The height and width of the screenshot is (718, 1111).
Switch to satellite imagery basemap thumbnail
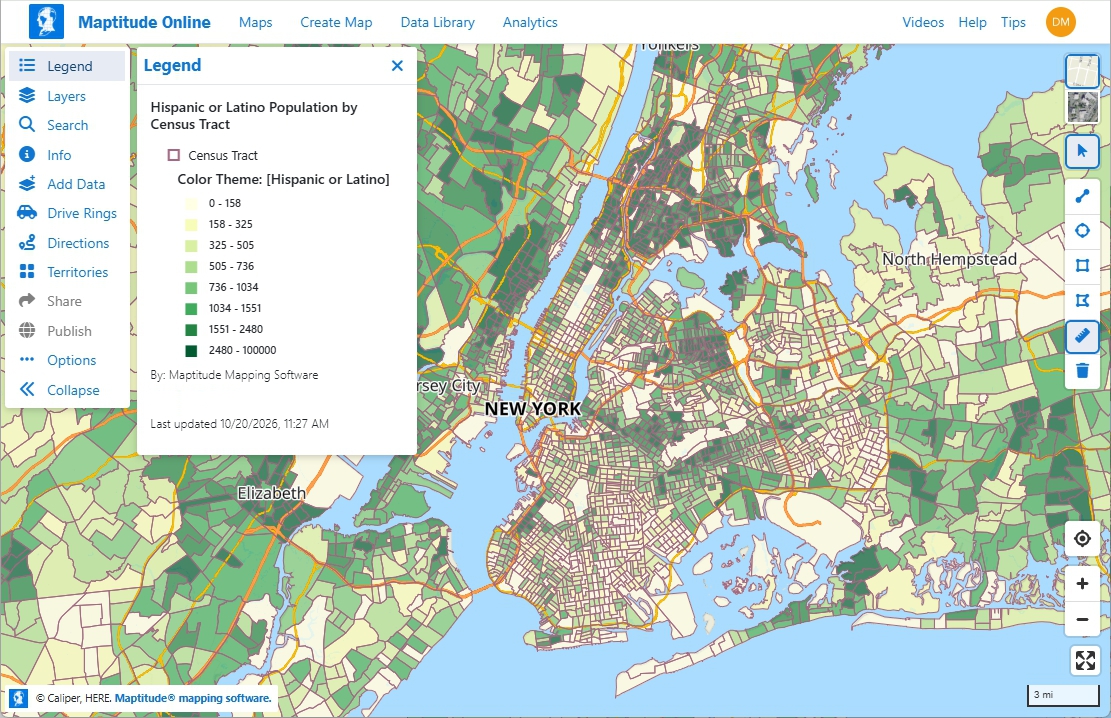point(1083,107)
